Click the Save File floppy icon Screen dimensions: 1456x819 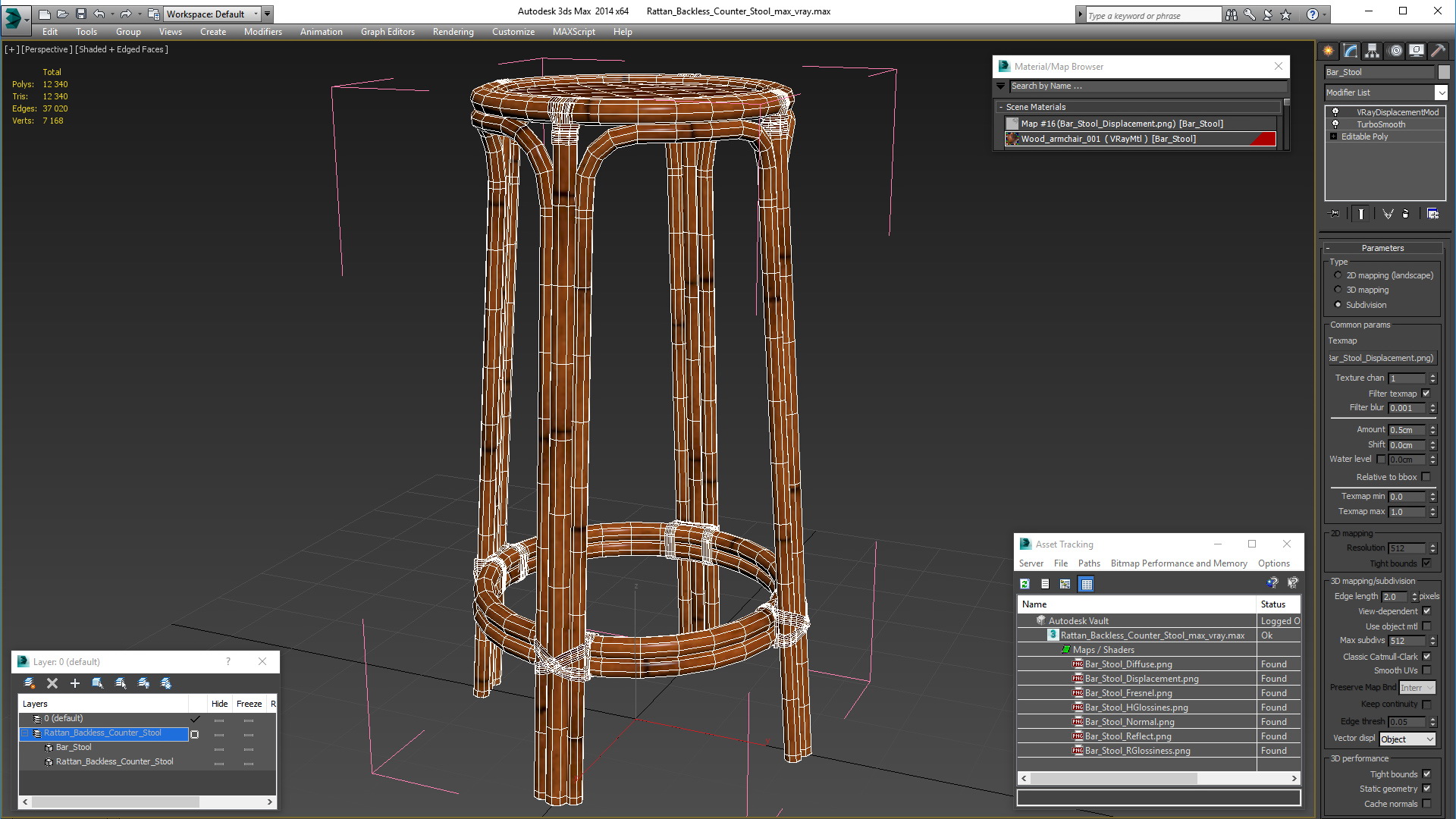click(x=81, y=14)
